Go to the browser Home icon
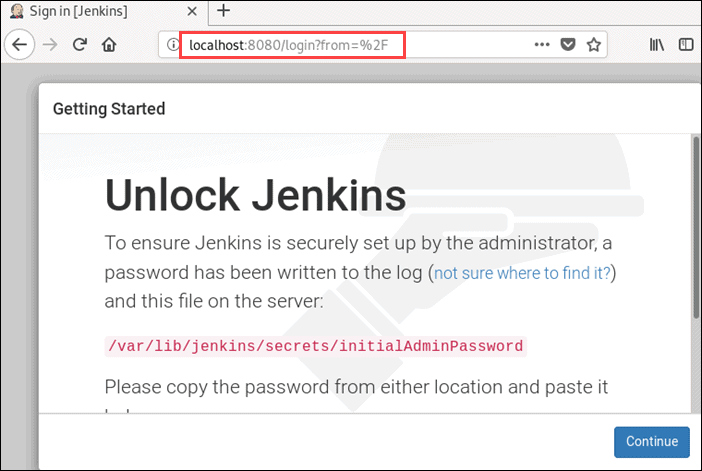 click(x=109, y=44)
